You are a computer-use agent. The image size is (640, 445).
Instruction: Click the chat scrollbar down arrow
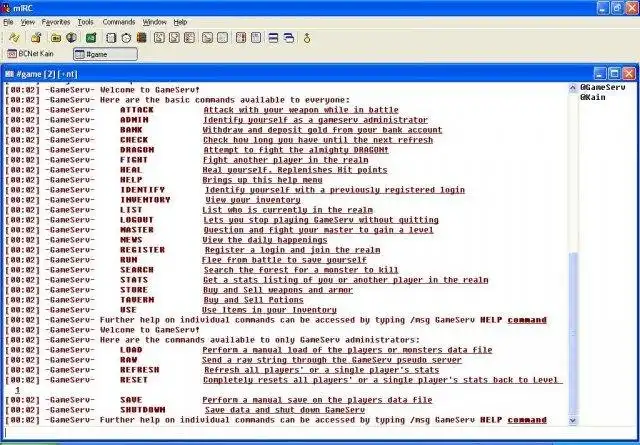pyautogui.click(x=573, y=420)
